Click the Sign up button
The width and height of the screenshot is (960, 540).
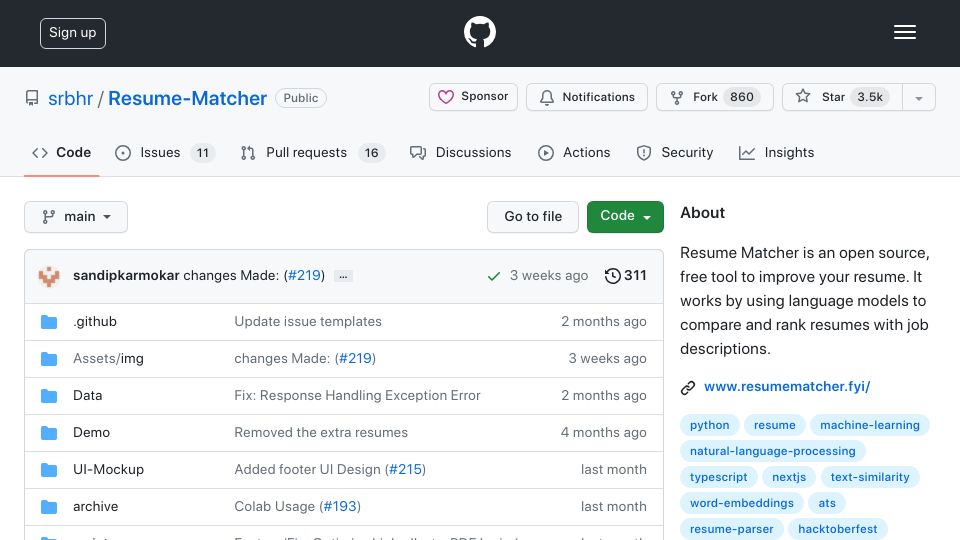[73, 33]
